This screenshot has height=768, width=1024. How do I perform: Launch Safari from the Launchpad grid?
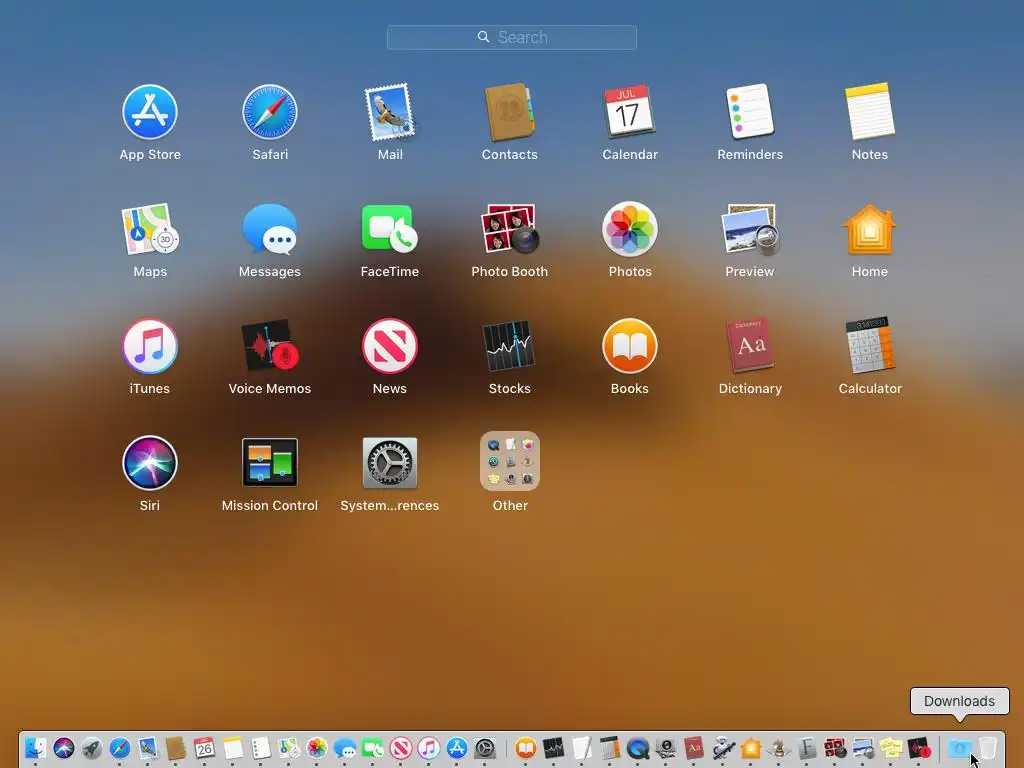pyautogui.click(x=270, y=112)
